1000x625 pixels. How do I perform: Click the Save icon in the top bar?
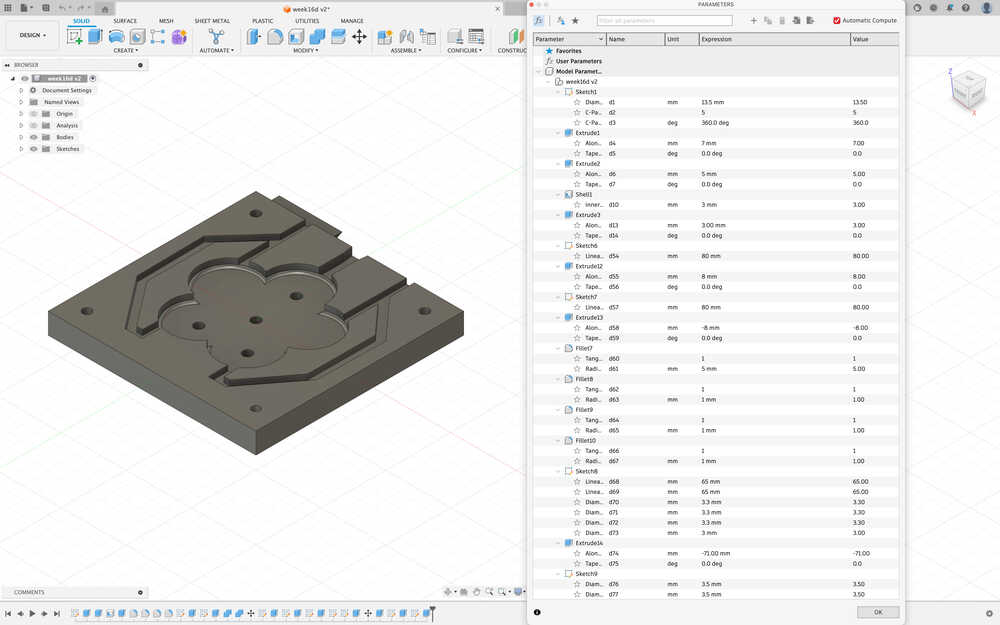point(46,8)
